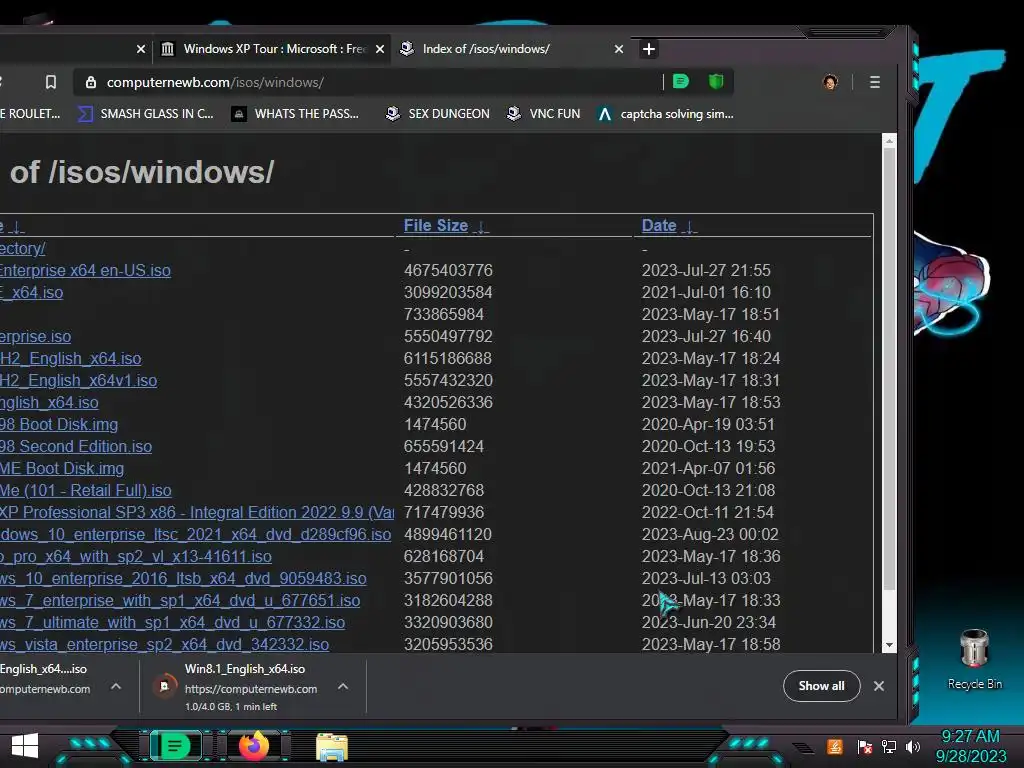Open the parent directory link
The width and height of the screenshot is (1024, 768).
22,249
